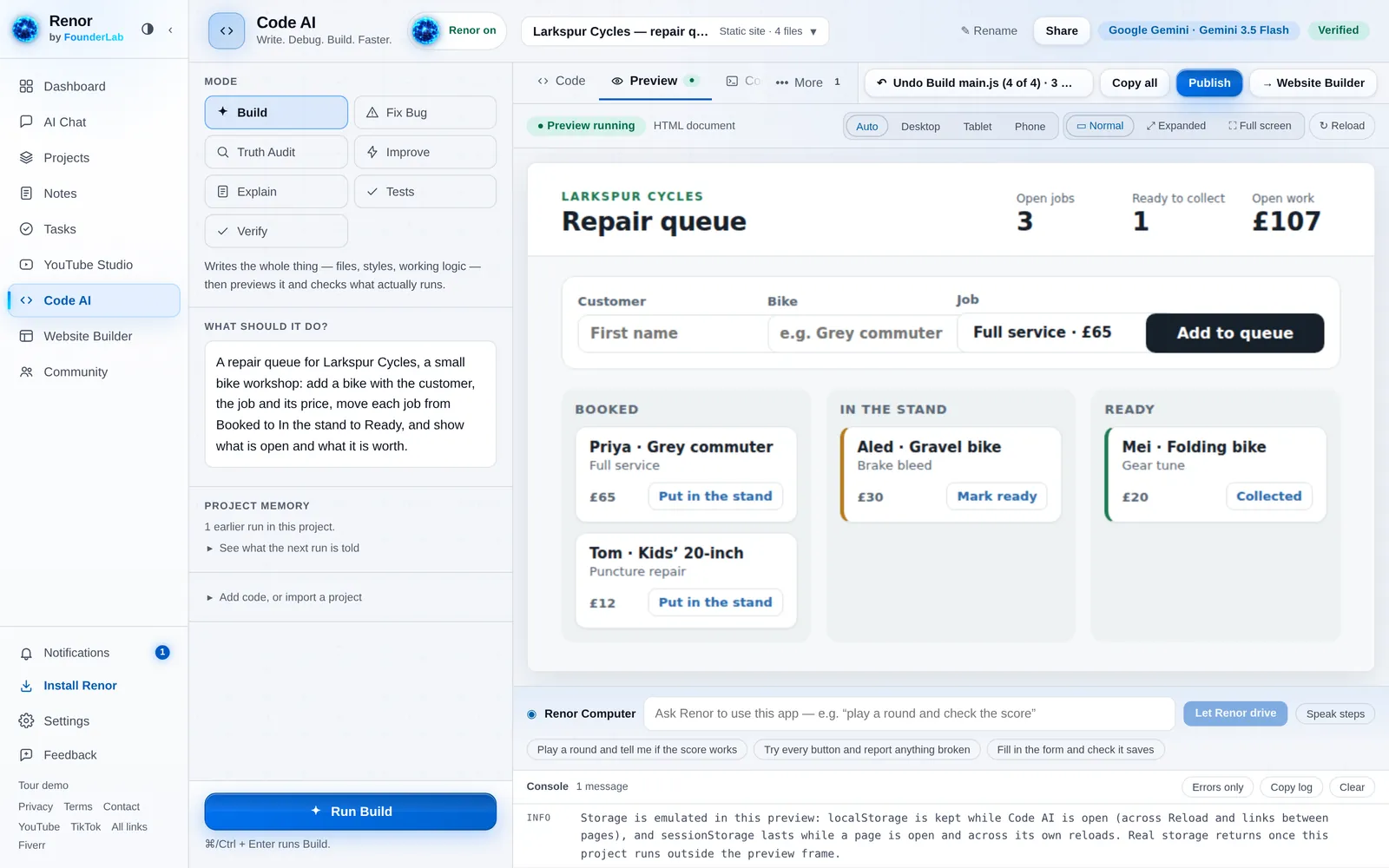Switch preview to Full screen
The image size is (1389, 868).
click(x=1259, y=126)
